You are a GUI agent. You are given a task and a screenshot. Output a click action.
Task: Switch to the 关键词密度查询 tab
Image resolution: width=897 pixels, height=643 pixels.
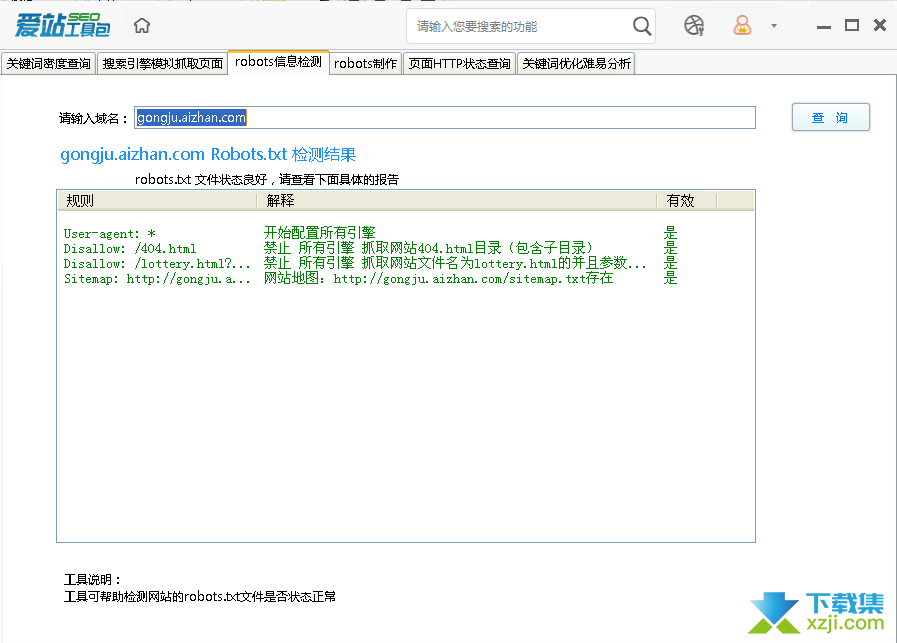49,63
